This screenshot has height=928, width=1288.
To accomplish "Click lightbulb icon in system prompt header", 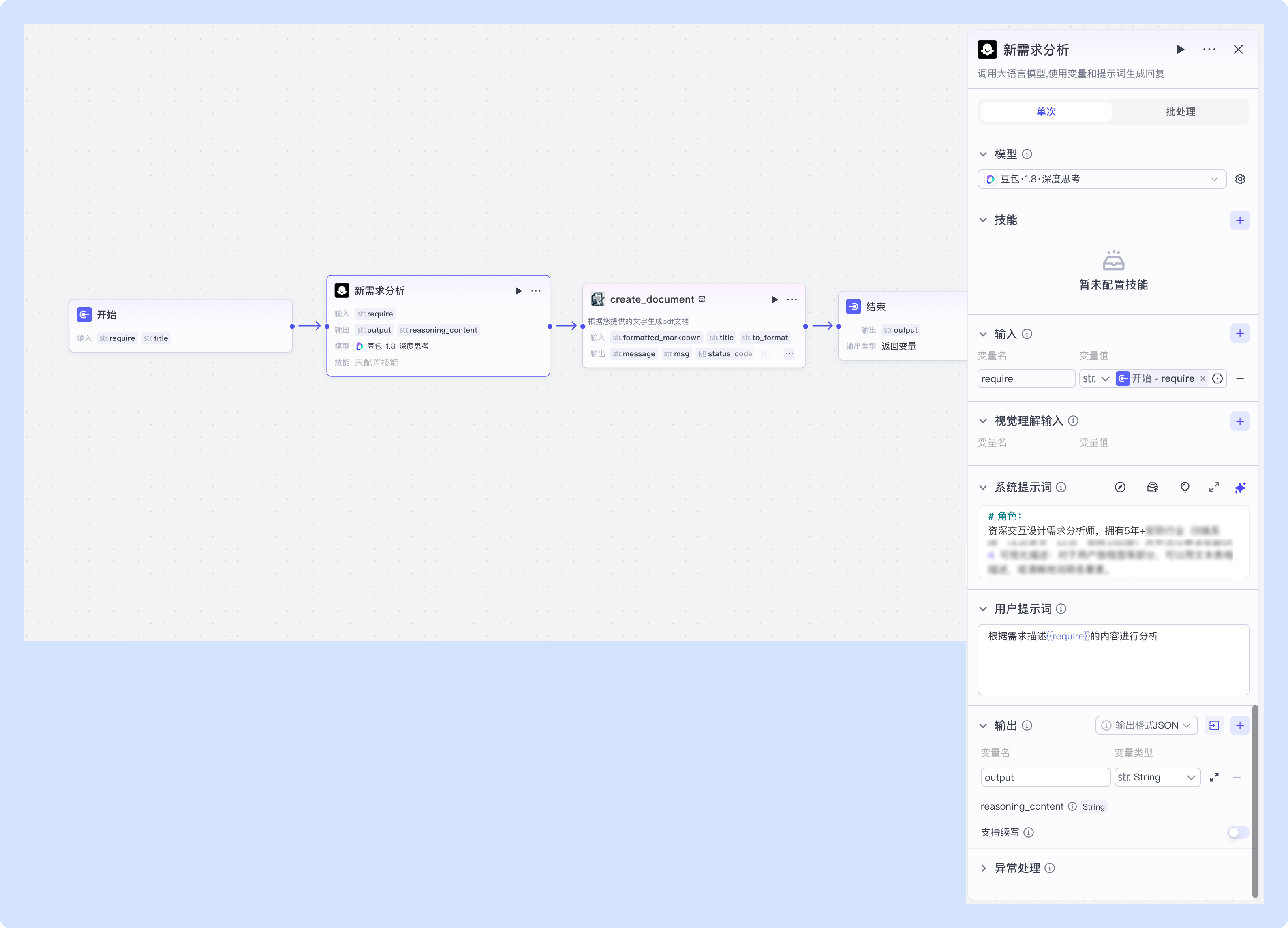I will coord(1185,487).
